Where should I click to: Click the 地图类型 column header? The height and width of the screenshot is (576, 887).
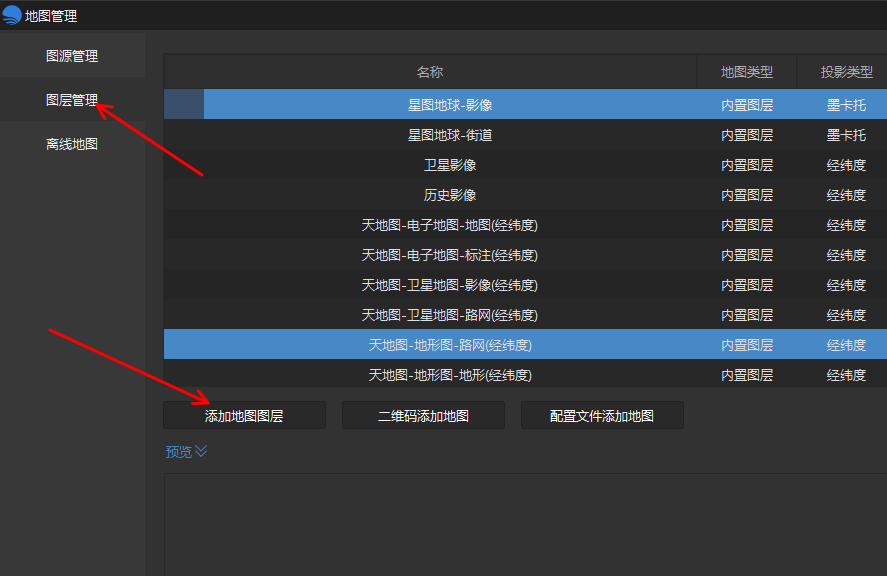tap(747, 72)
